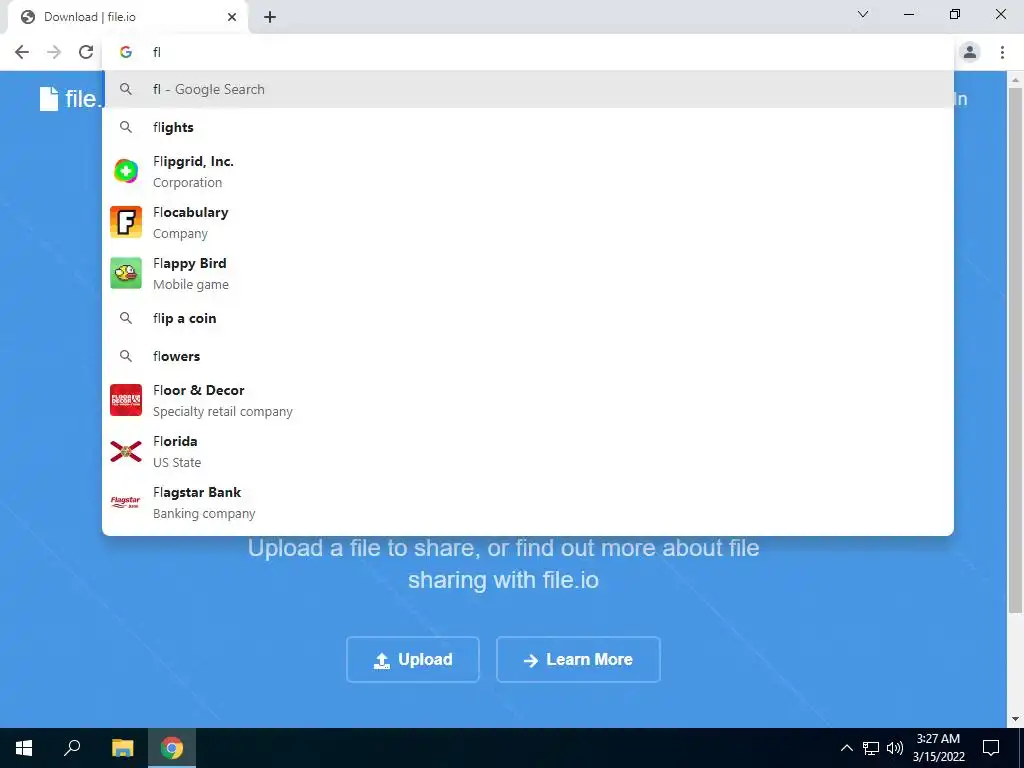Click the file.io logo on the page
The height and width of the screenshot is (768, 1024).
pyautogui.click(x=70, y=99)
